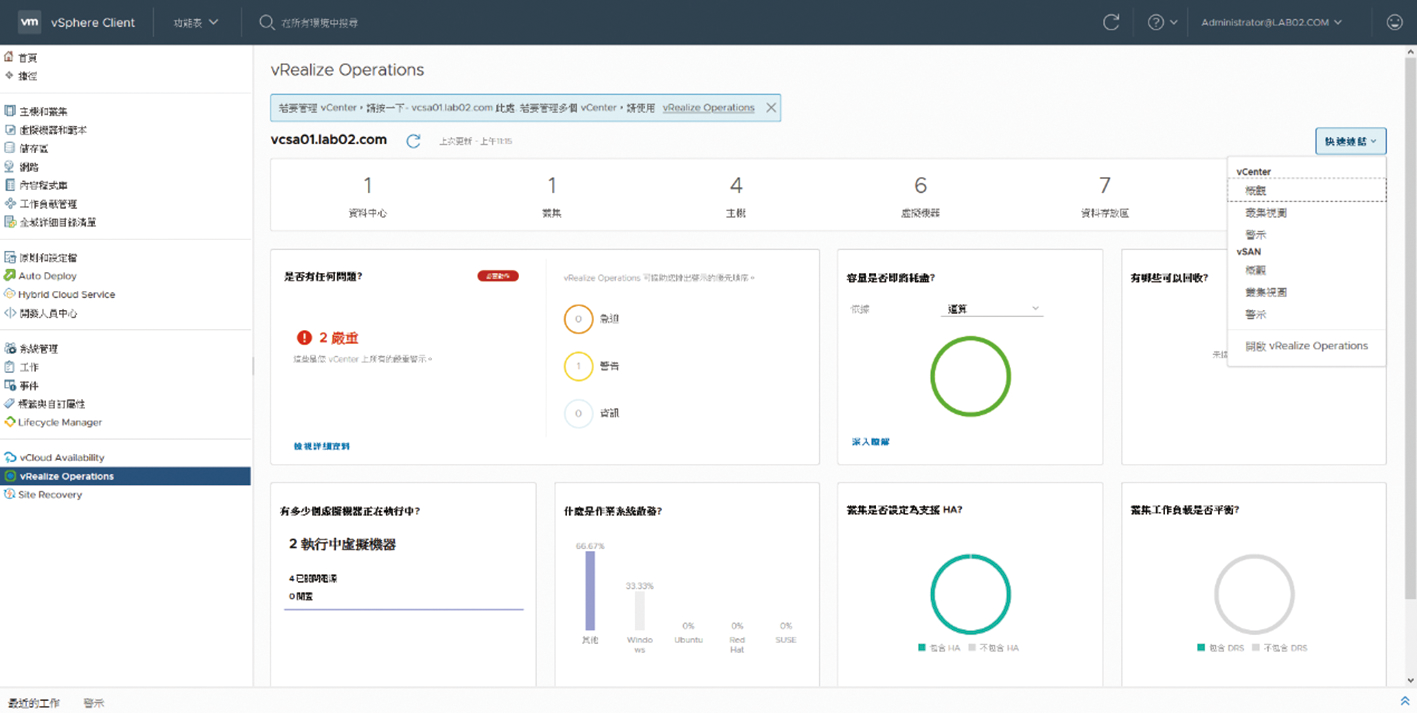Open Hybrid Cloud Service in sidebar

click(x=60, y=295)
